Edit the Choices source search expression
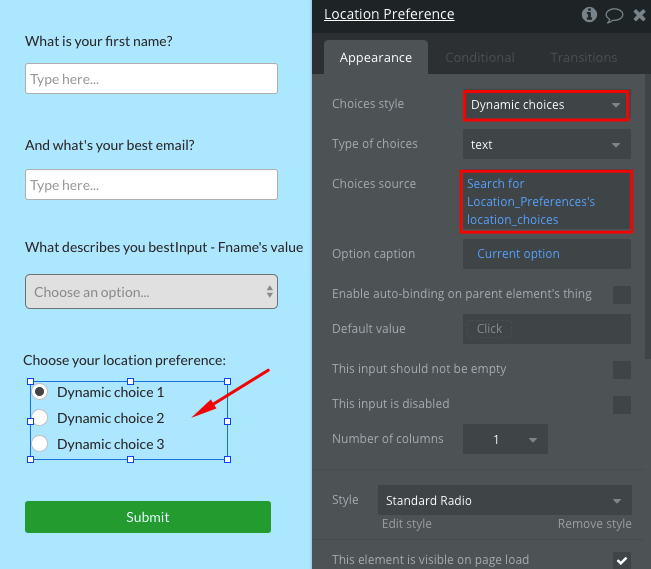Image resolution: width=651 pixels, height=569 pixels. point(546,201)
